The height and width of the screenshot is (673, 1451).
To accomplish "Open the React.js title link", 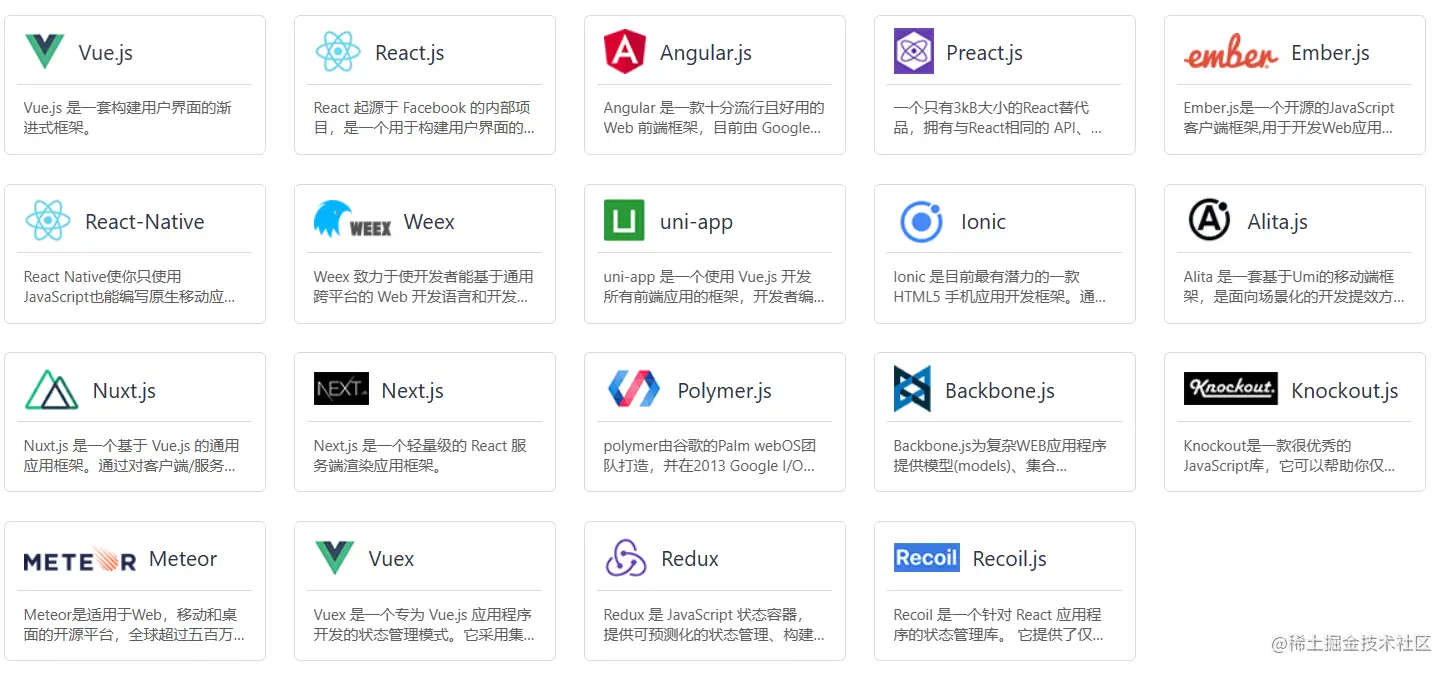I will coord(409,53).
